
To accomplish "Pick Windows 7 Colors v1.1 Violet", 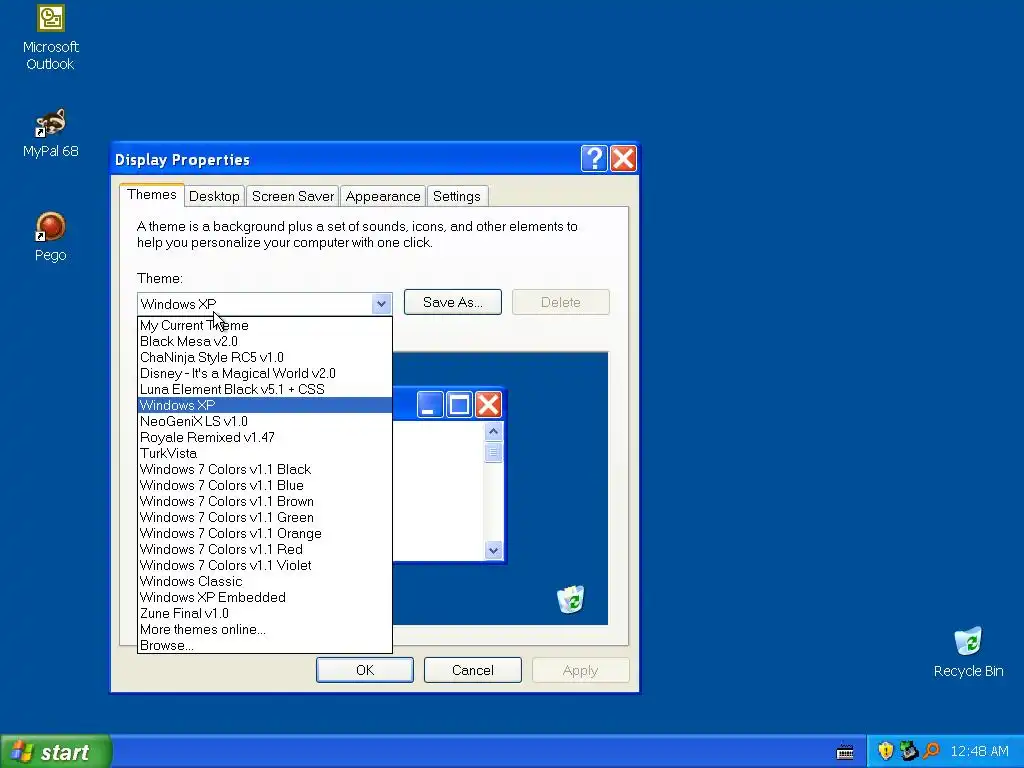I will coord(264,565).
